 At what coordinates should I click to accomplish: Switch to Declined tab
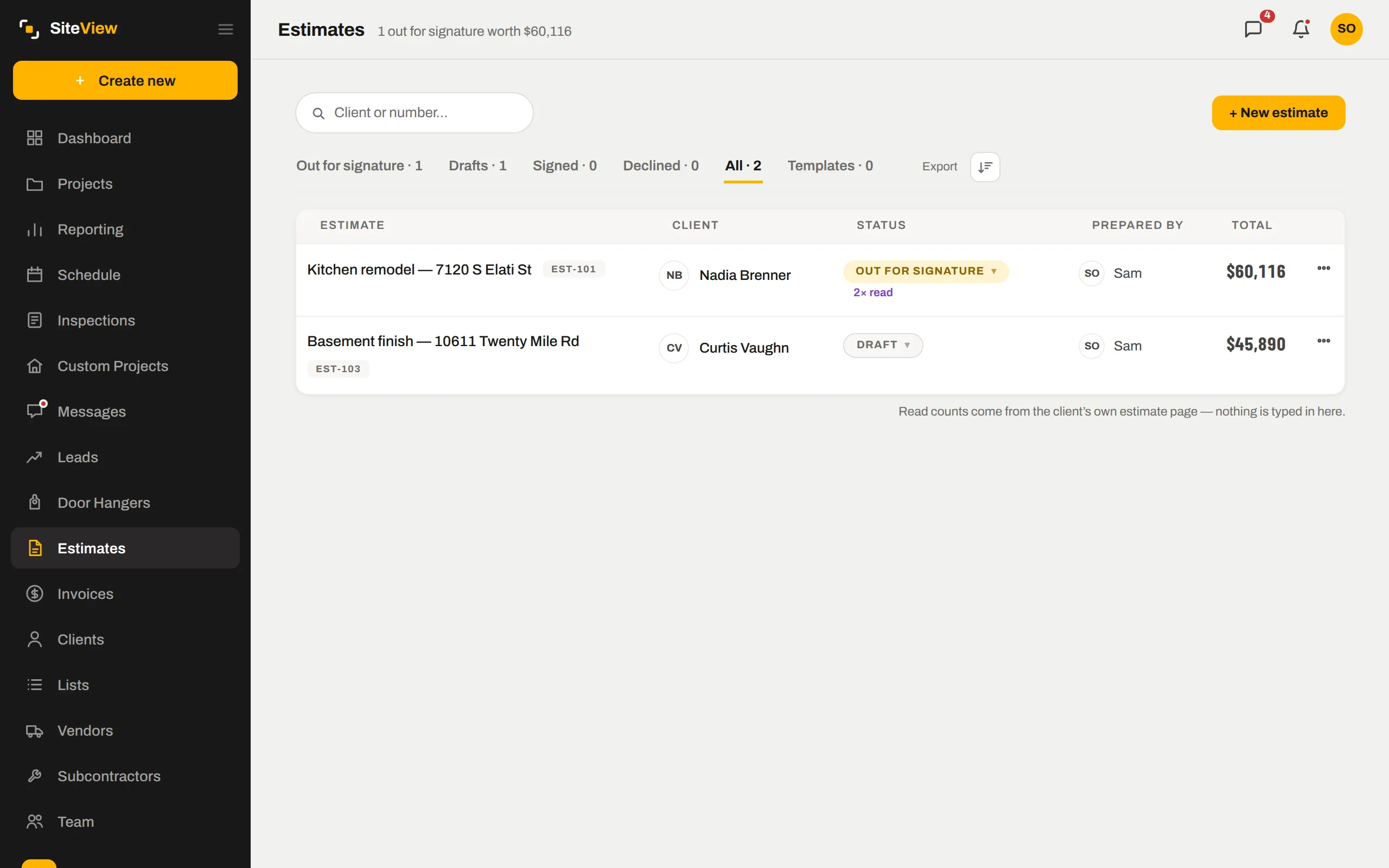click(661, 166)
